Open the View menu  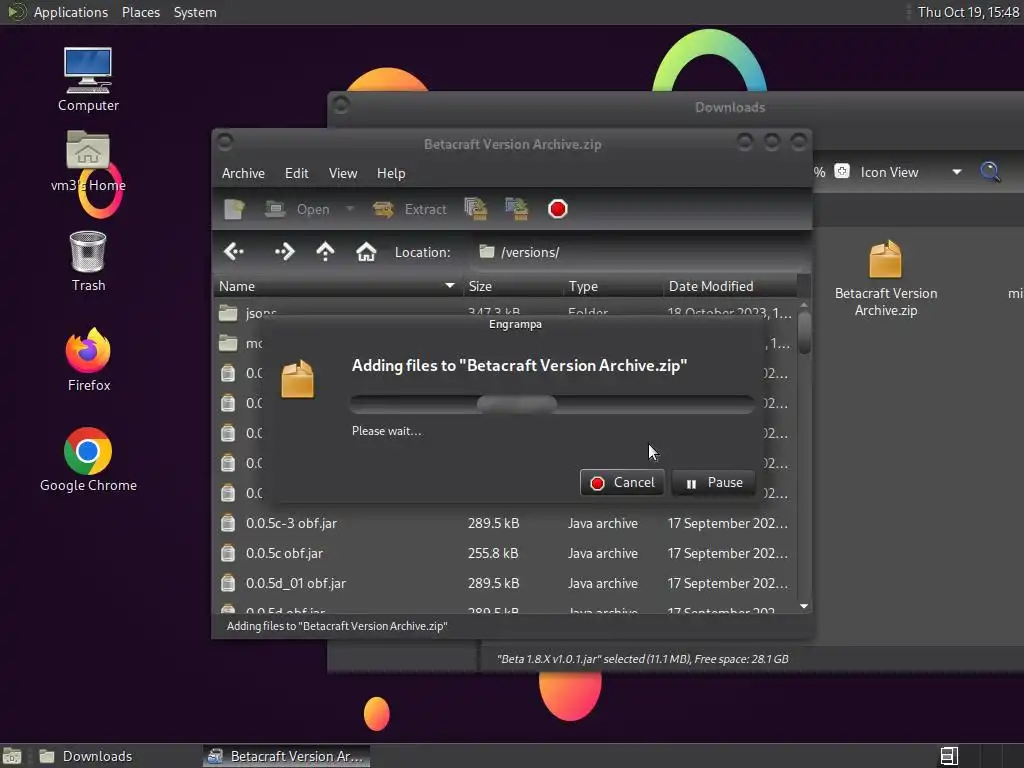(x=343, y=173)
